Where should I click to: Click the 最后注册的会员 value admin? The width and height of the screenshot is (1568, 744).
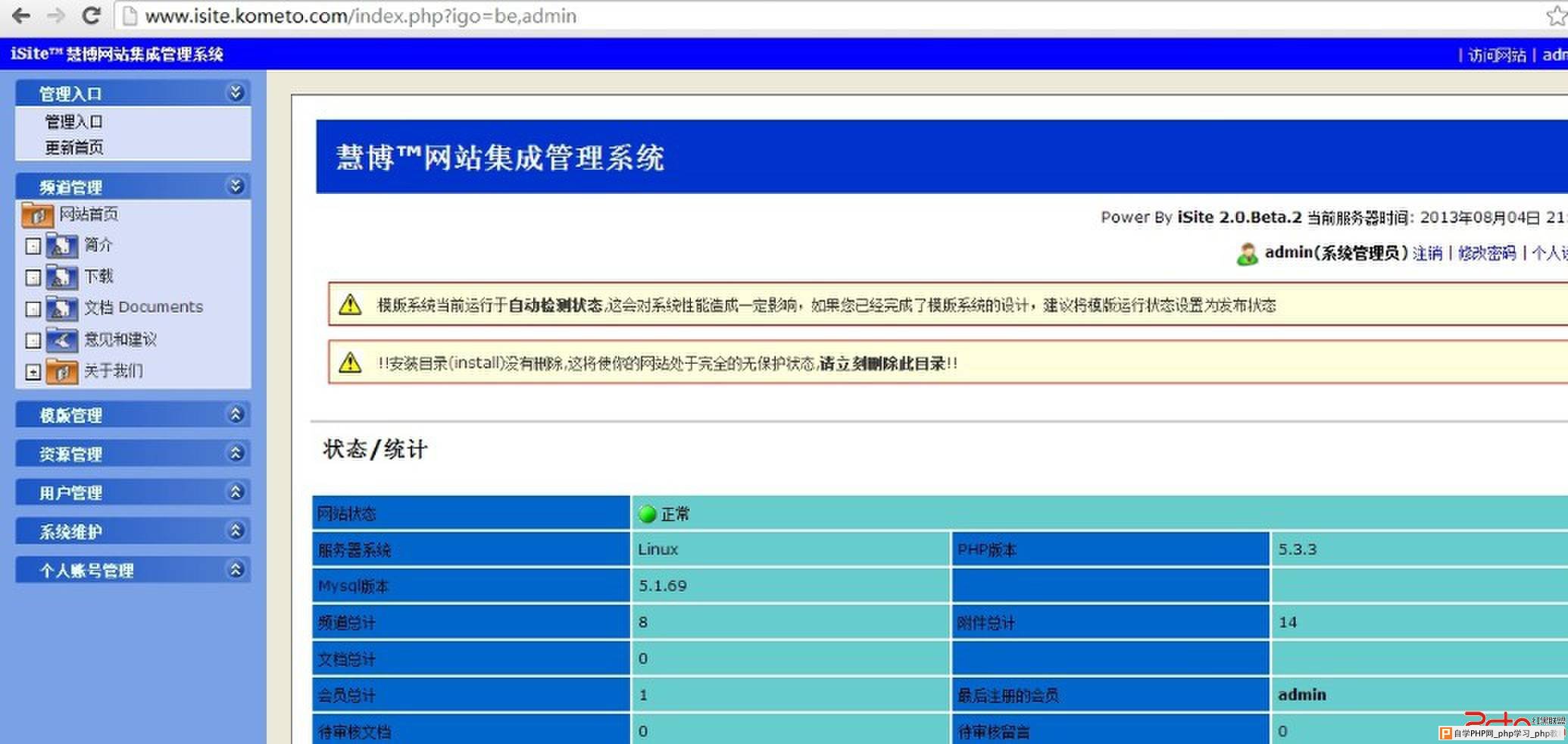[1302, 695]
